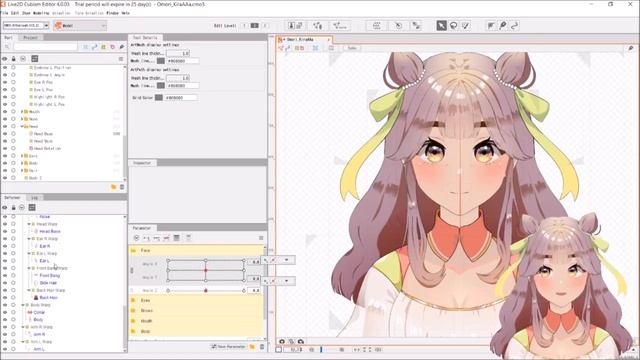This screenshot has width=640, height=360.
Task: Open the Window menu
Action: click(112, 13)
